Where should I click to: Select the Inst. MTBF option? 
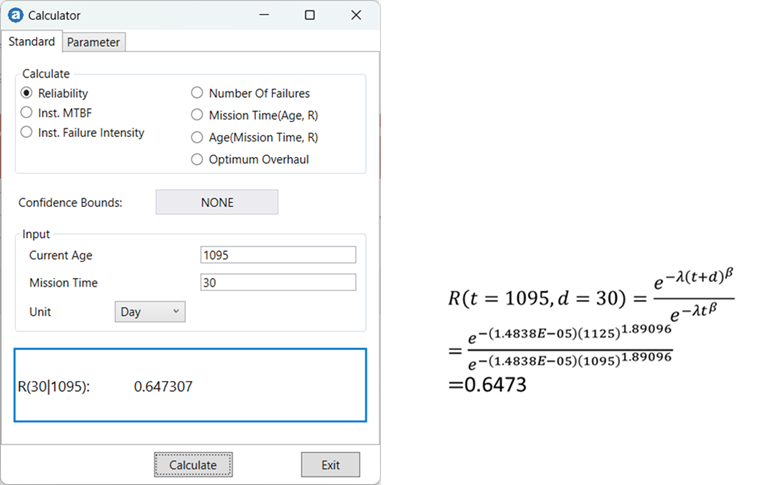click(x=27, y=113)
